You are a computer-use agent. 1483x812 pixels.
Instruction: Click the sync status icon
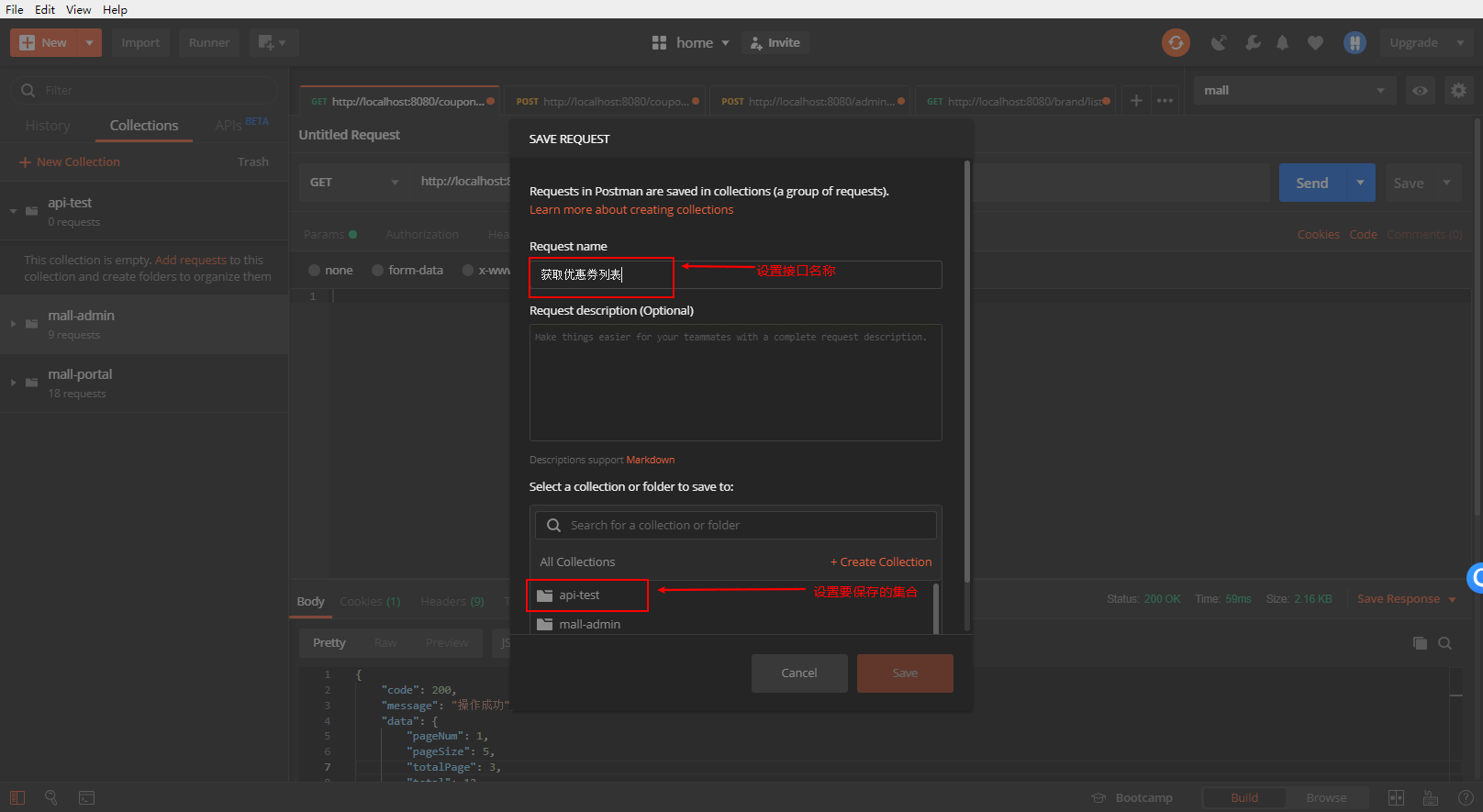click(1176, 42)
